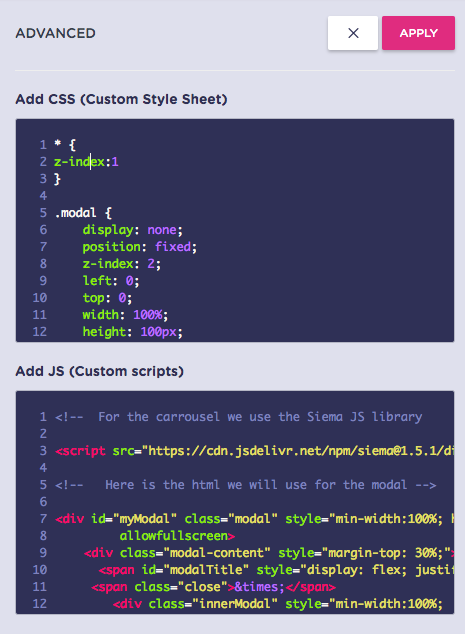
Task: Close the Advanced panel with X
Action: [x=353, y=33]
